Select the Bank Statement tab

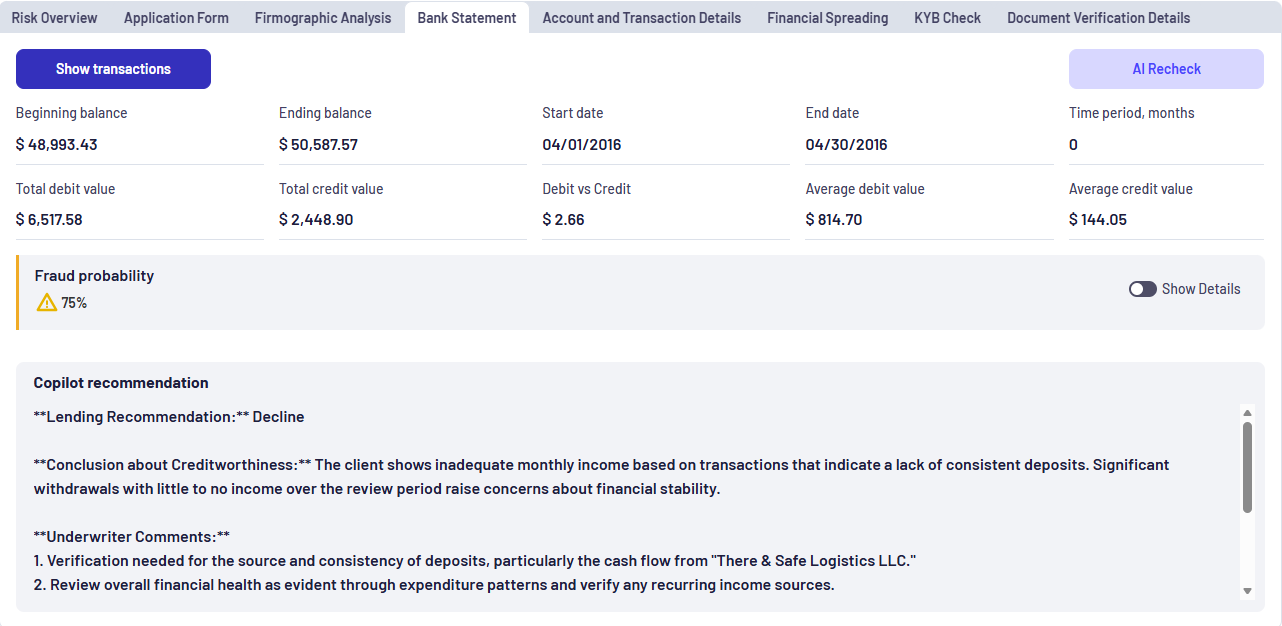[x=467, y=18]
